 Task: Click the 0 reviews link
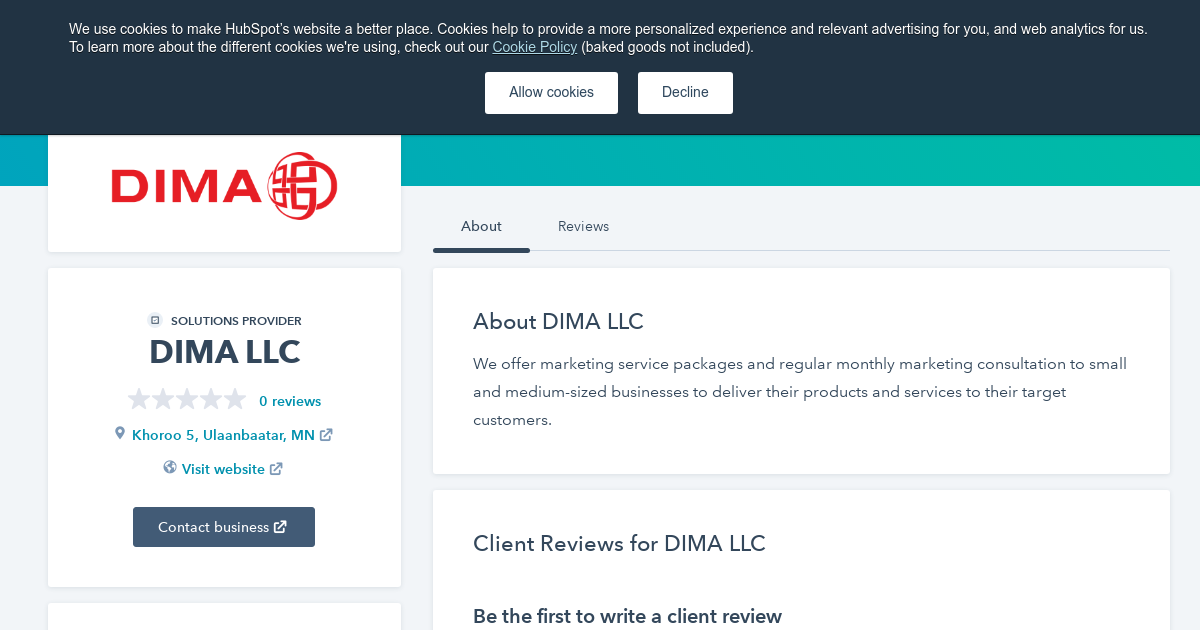click(x=290, y=401)
